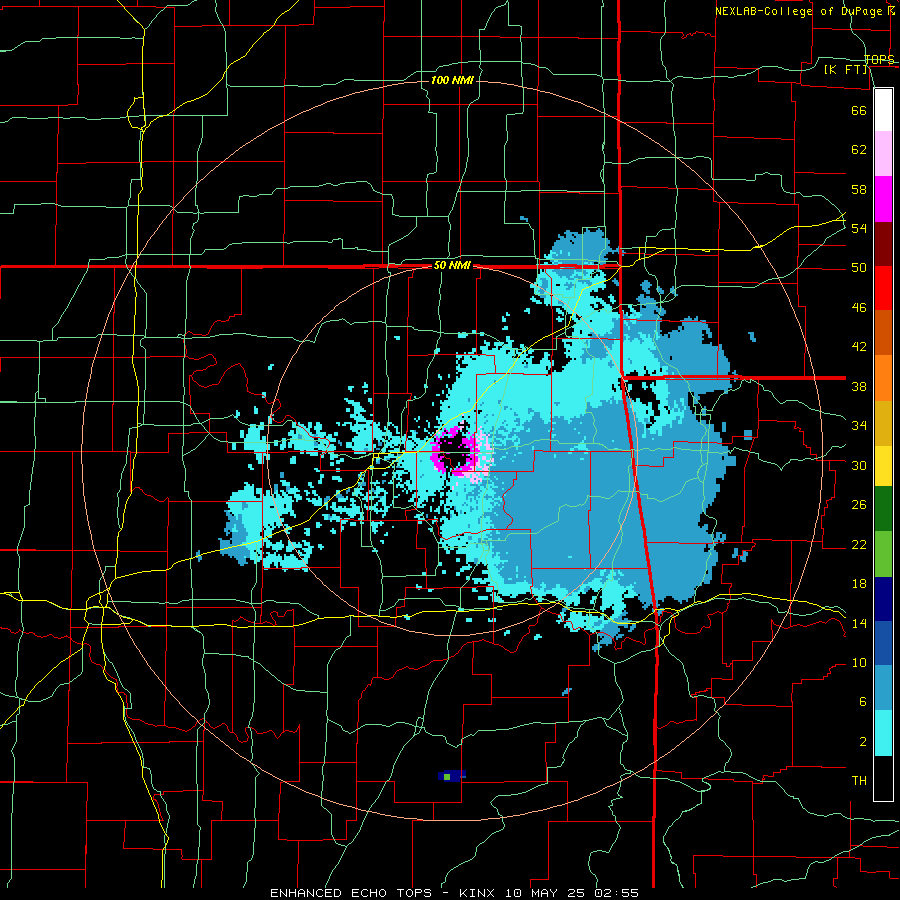The width and height of the screenshot is (900, 900).
Task: Click the yellow legend swatch near 30
Action: point(883,465)
